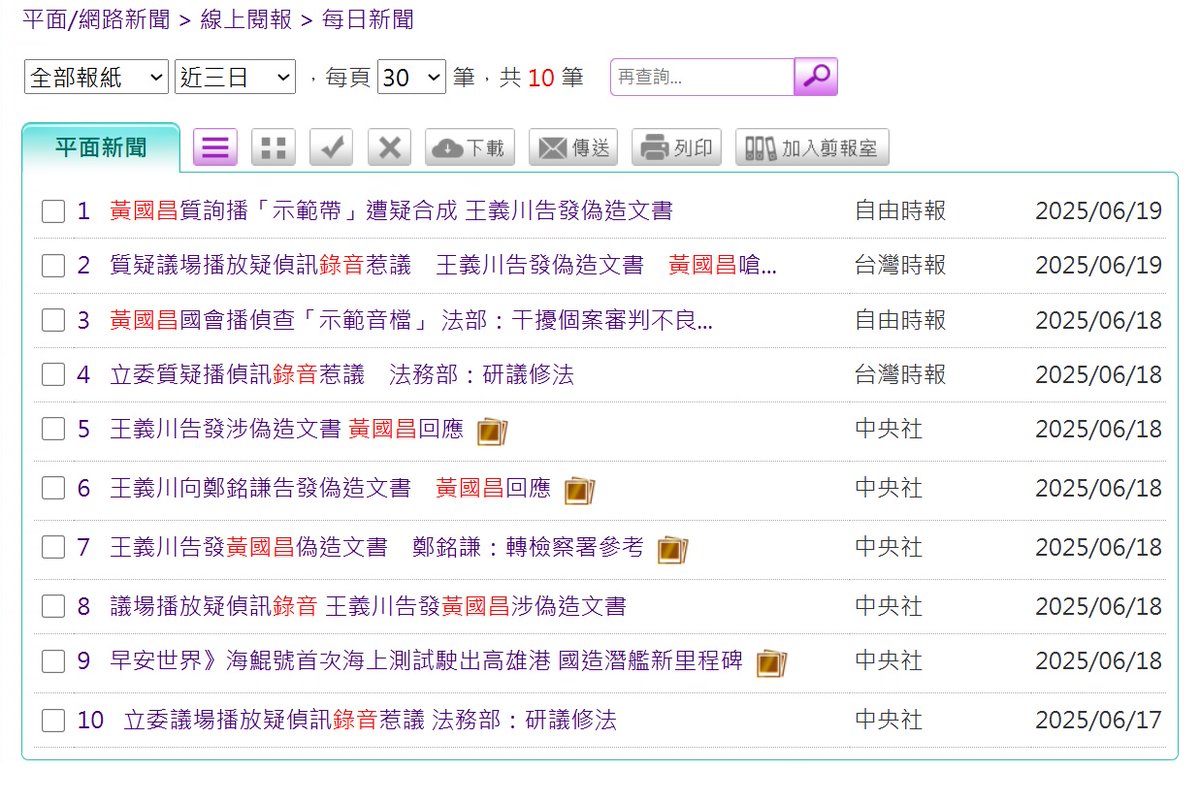Check the box for article 10

click(53, 721)
